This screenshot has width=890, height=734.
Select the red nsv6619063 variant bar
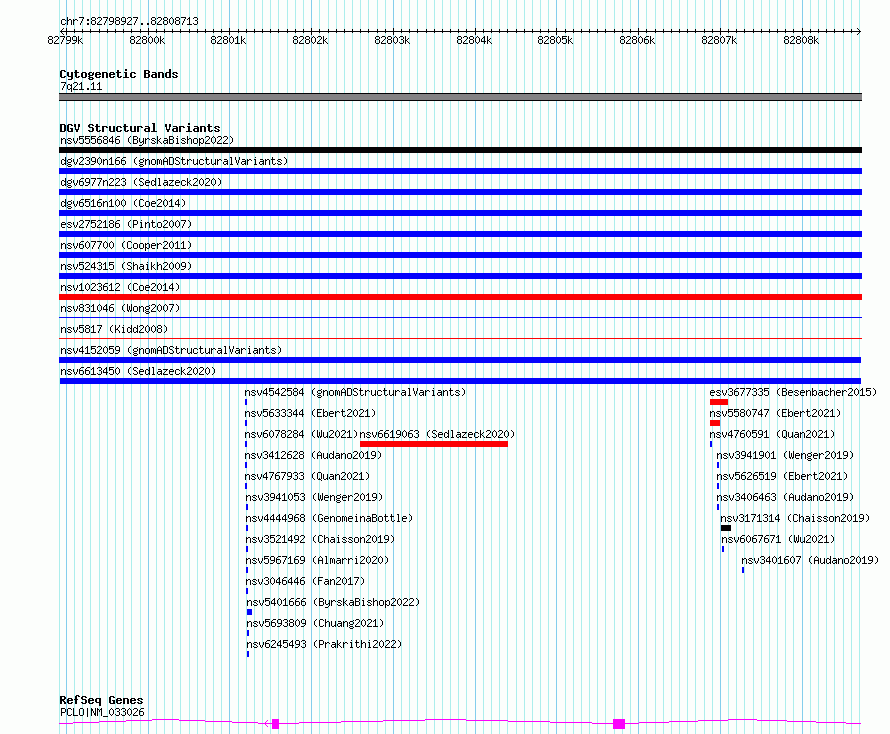coord(434,444)
